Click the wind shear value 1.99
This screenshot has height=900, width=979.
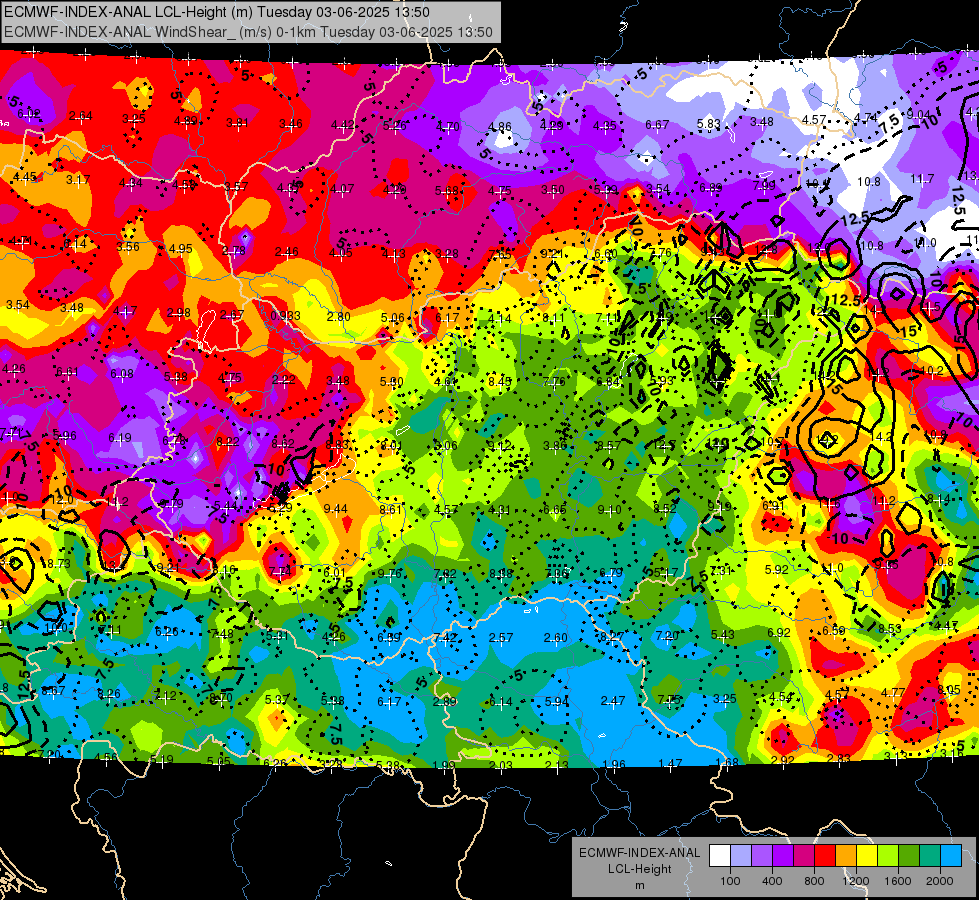click(x=443, y=765)
